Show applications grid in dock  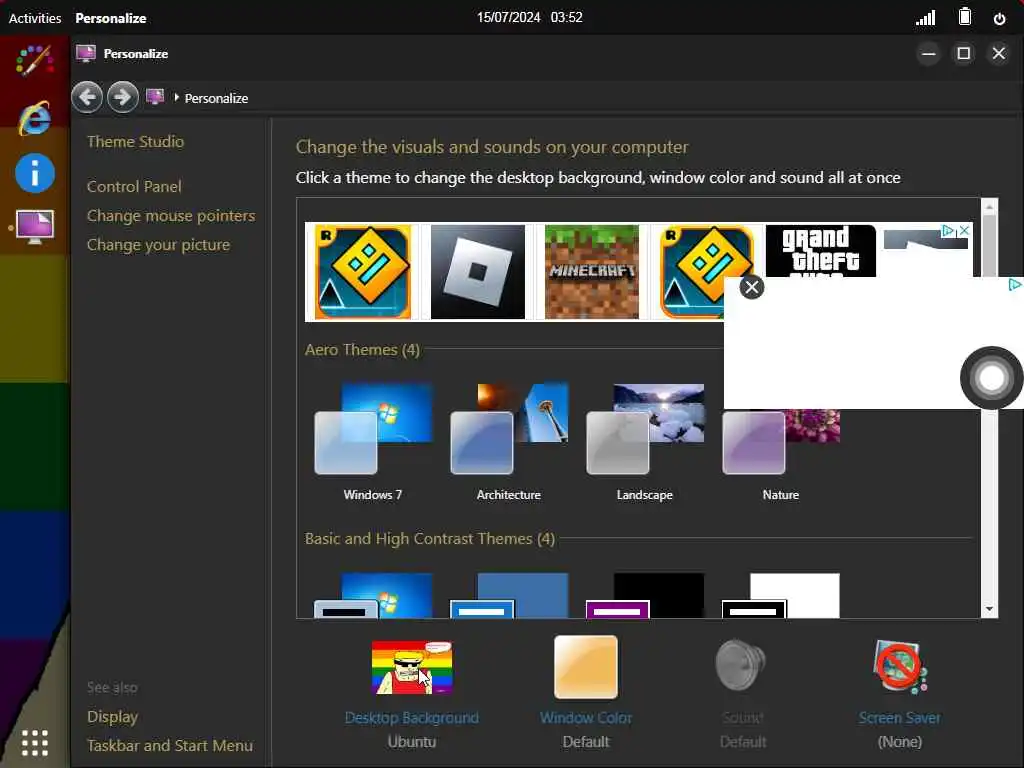click(x=35, y=743)
